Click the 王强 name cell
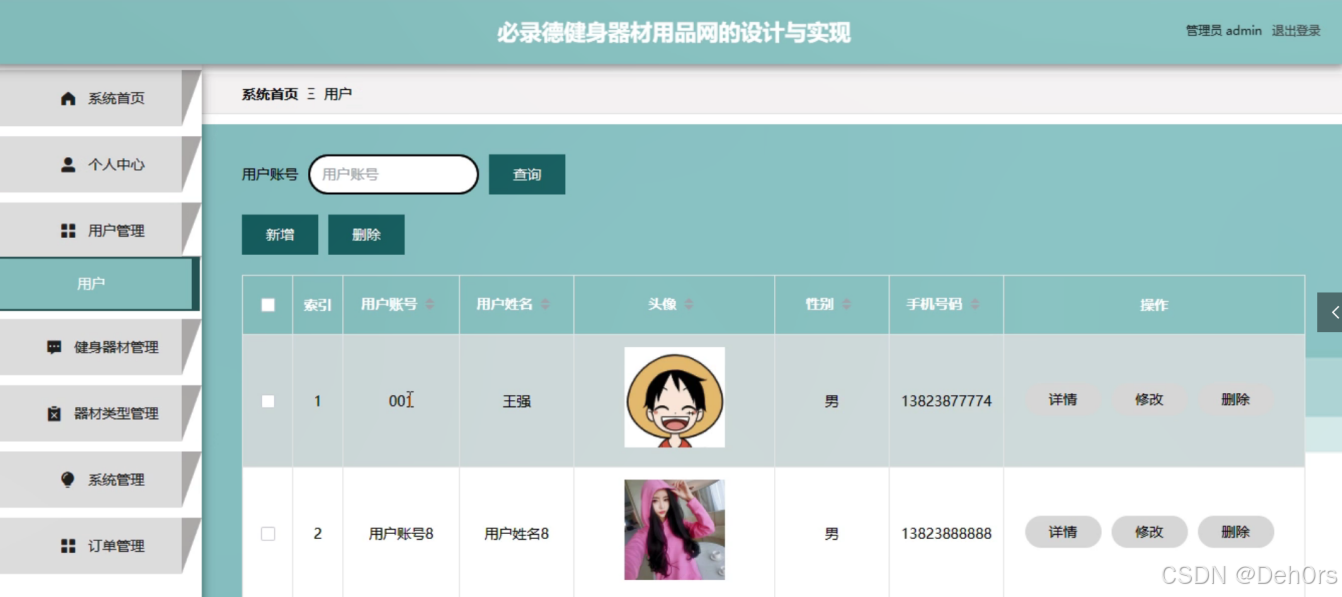 [516, 401]
